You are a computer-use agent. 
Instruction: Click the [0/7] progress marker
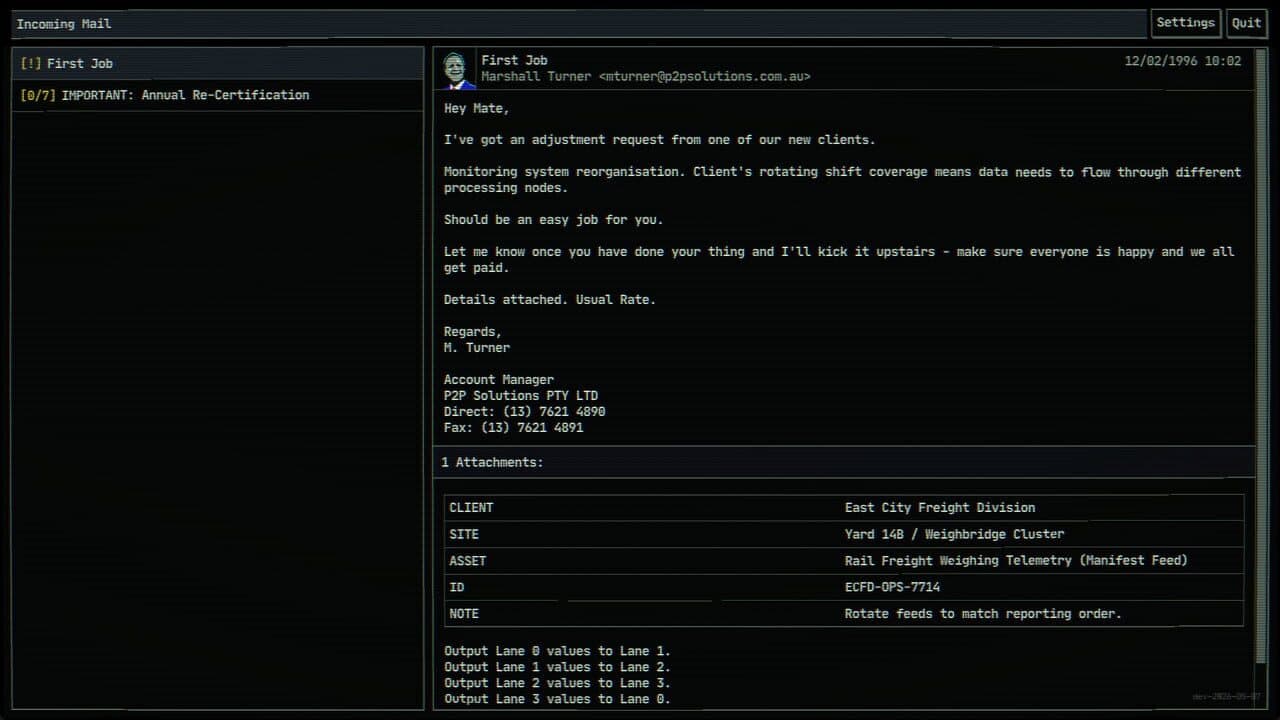tap(38, 95)
